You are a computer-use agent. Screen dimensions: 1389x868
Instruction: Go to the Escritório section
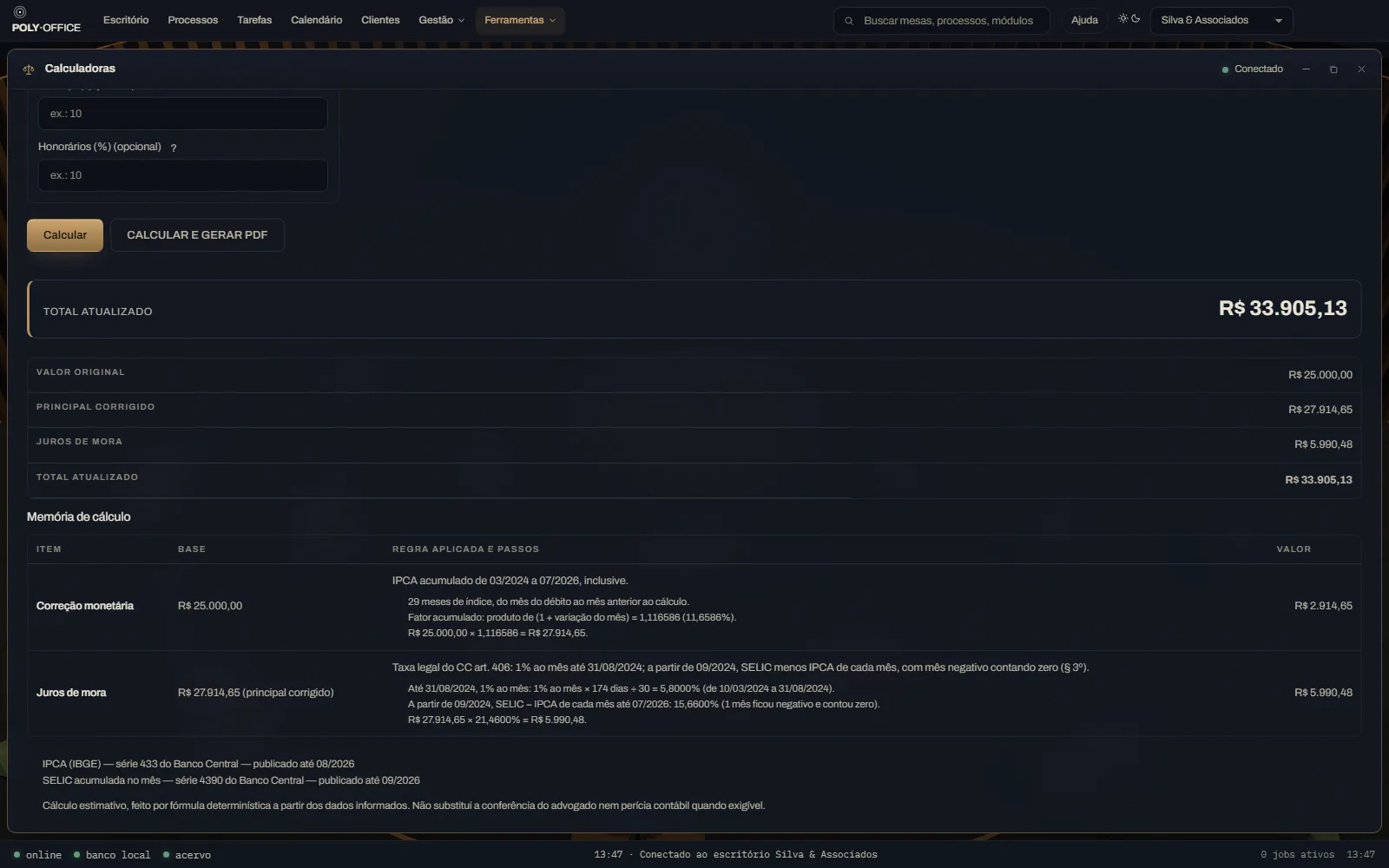[126, 20]
